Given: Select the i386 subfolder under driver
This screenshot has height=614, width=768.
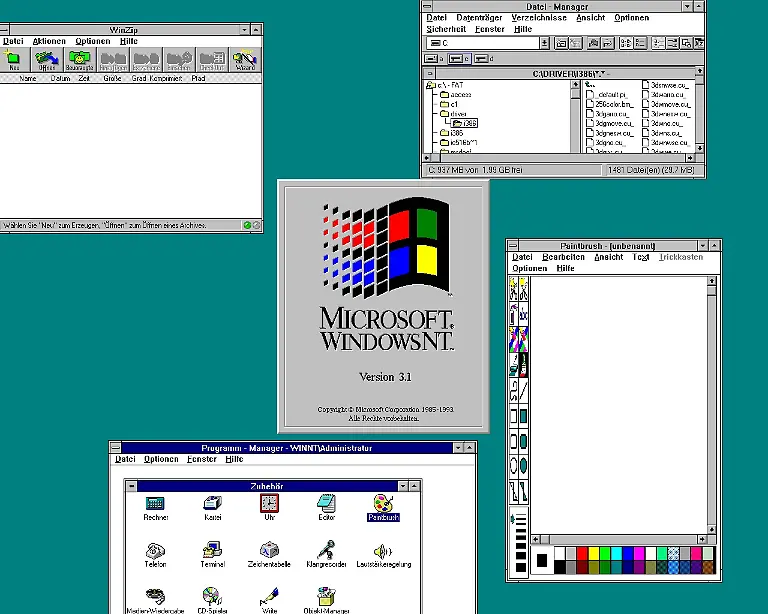Looking at the screenshot, I should [x=465, y=123].
